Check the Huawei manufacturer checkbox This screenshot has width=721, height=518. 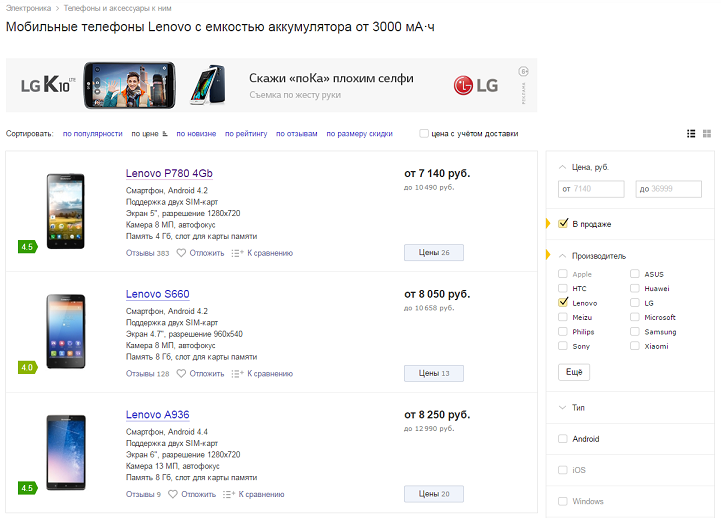click(x=635, y=288)
